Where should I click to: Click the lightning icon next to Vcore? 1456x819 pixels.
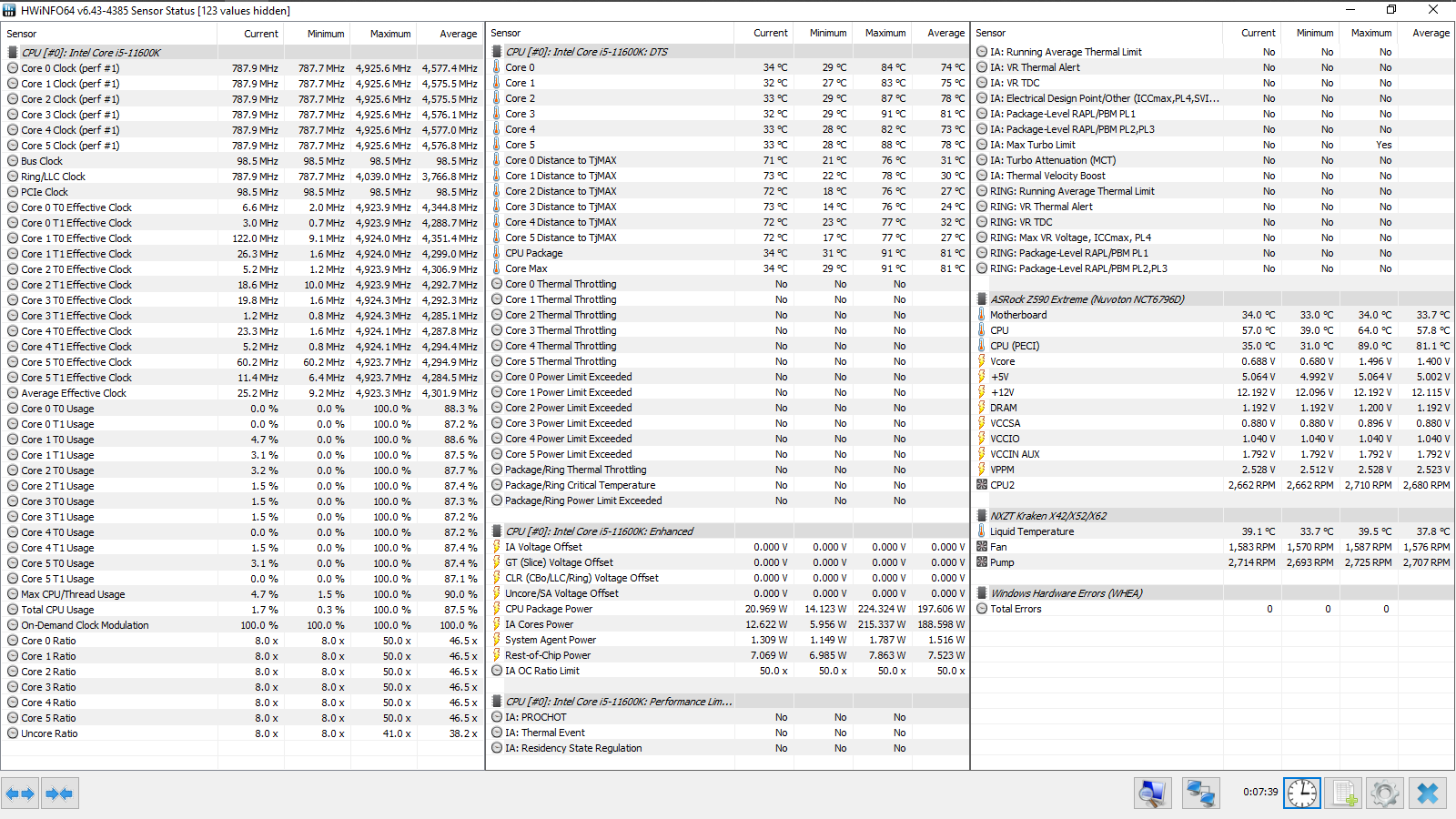[x=982, y=361]
